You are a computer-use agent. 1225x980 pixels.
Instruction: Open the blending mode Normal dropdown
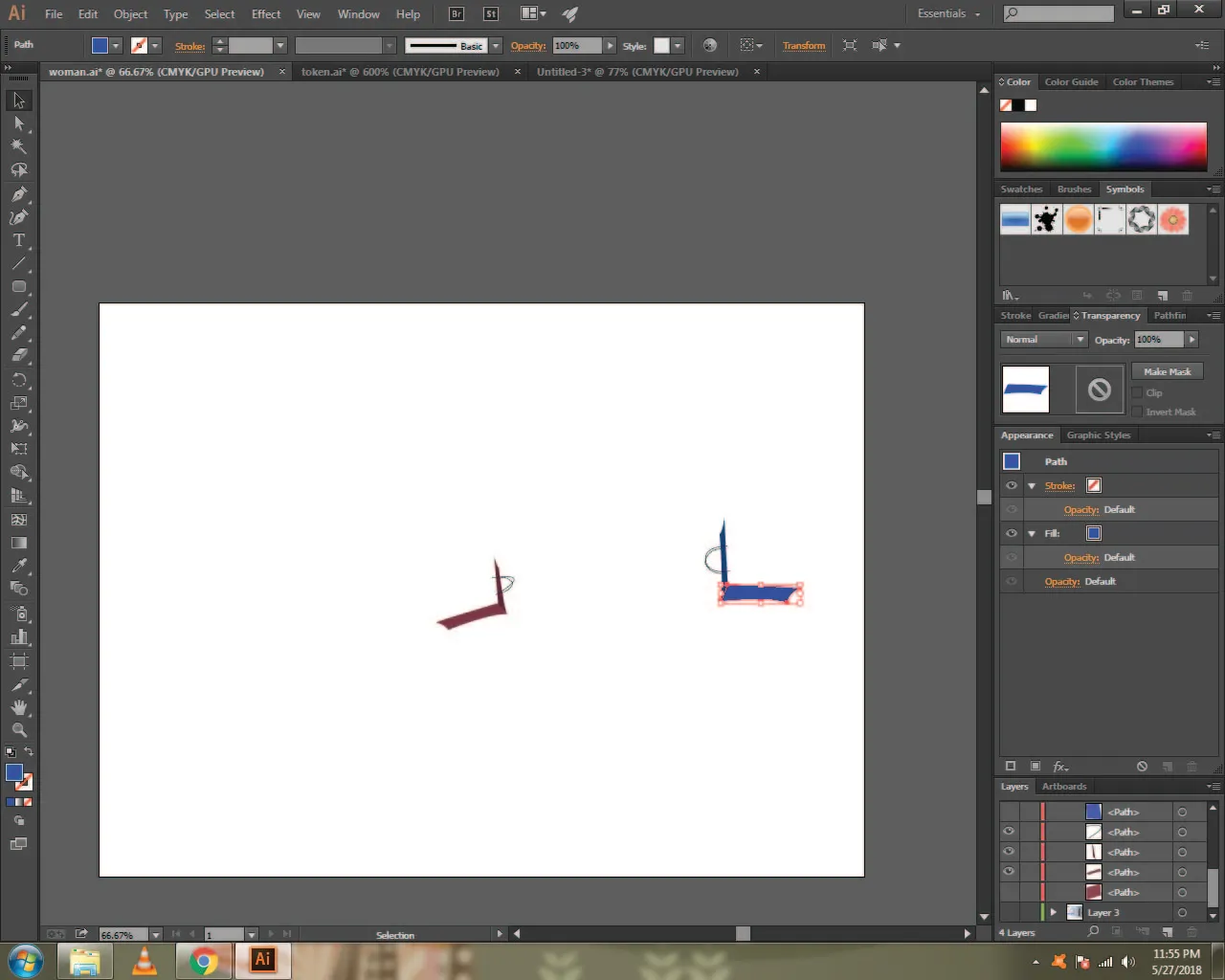[1044, 340]
